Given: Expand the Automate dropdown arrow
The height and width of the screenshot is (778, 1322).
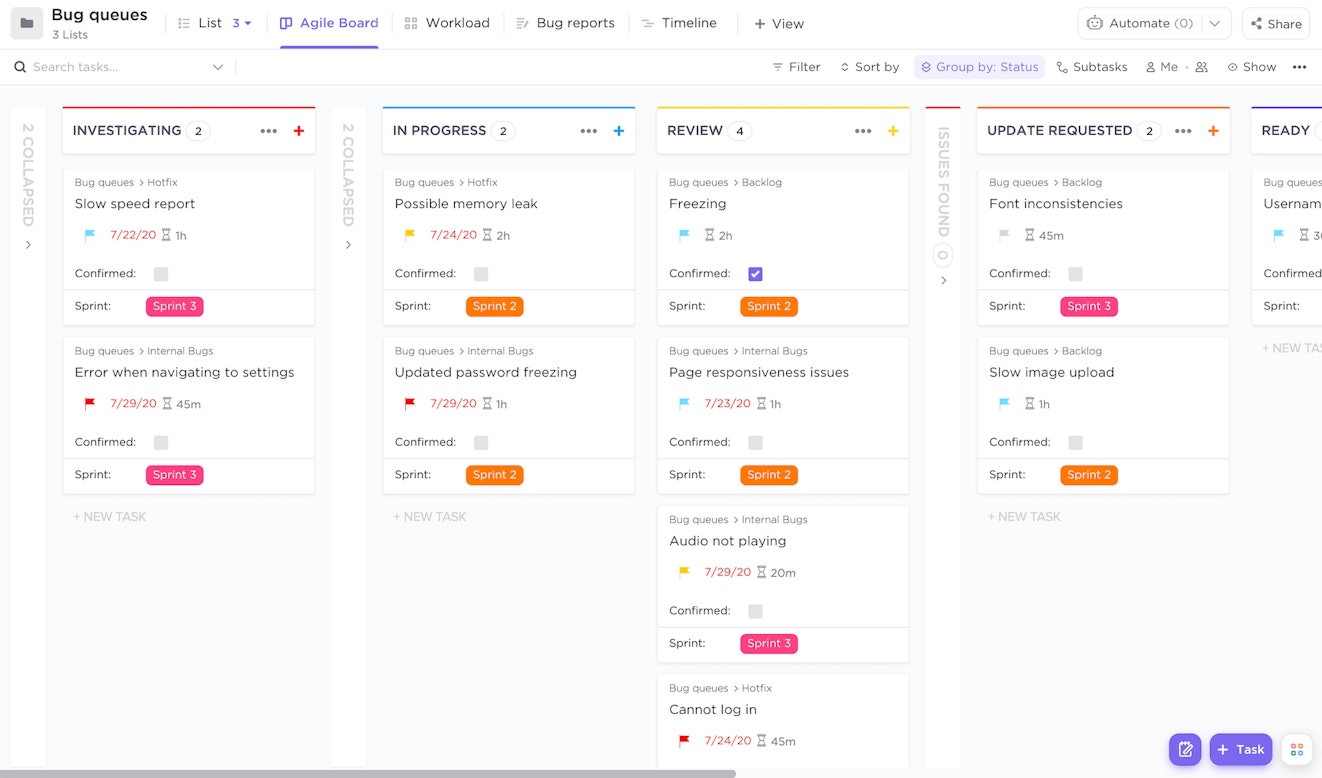Looking at the screenshot, I should pyautogui.click(x=1214, y=23).
